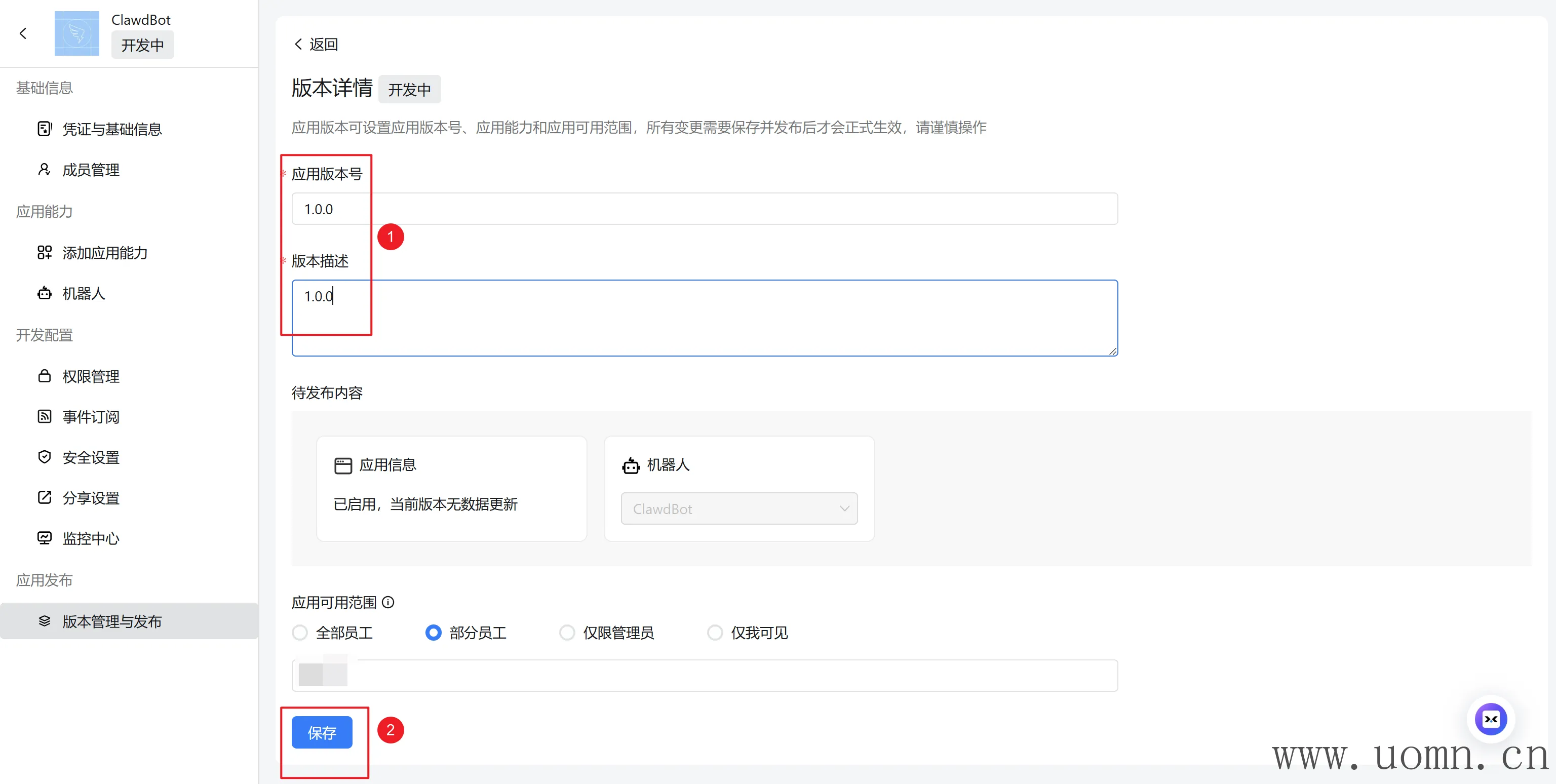Select 版本管理与发布 in the sidebar
Image resolution: width=1556 pixels, height=784 pixels.
[112, 621]
